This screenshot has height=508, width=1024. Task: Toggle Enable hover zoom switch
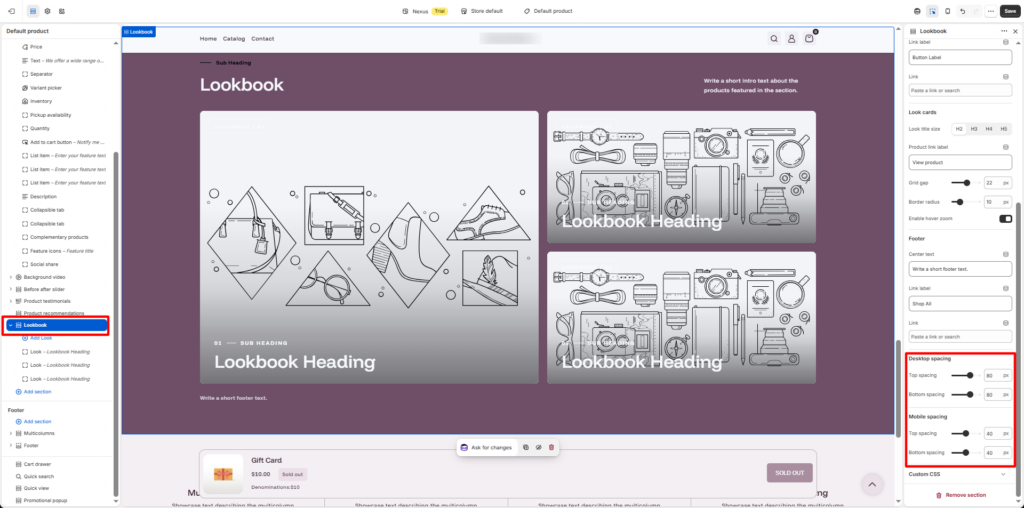click(1005, 219)
